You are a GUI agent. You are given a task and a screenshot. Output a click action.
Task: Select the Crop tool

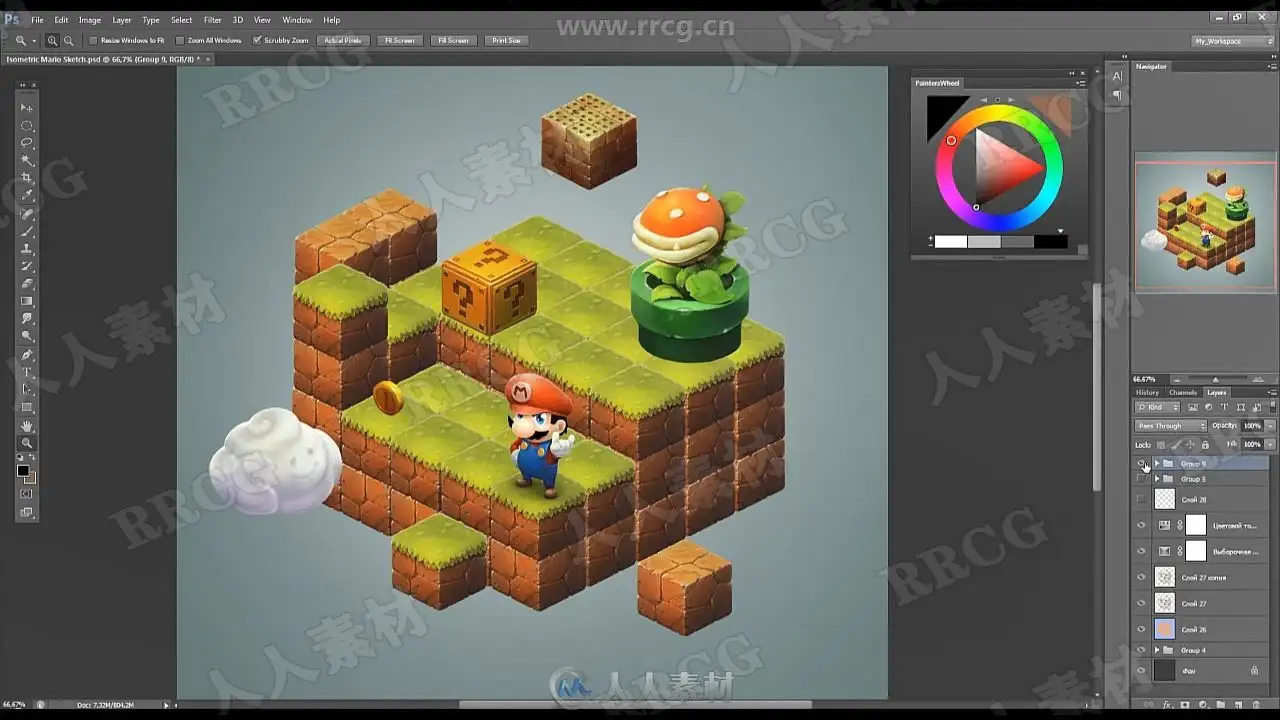pos(27,178)
